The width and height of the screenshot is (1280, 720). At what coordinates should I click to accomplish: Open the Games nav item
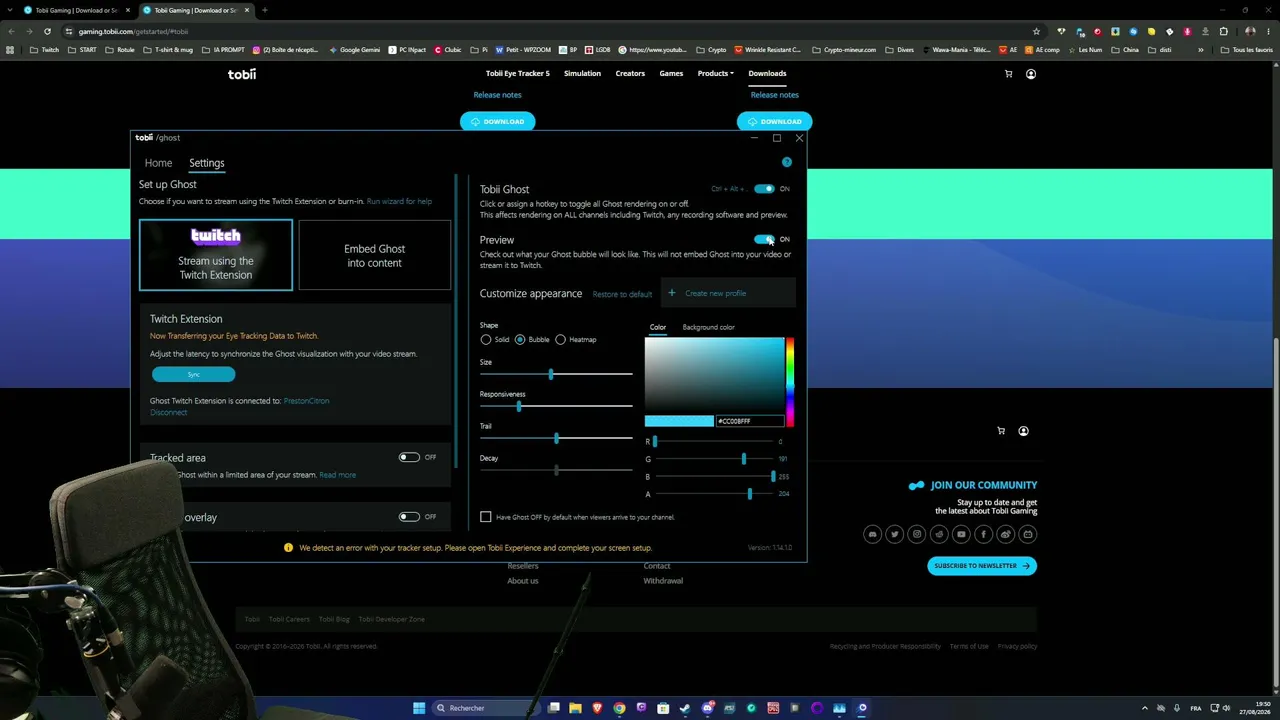[x=671, y=73]
